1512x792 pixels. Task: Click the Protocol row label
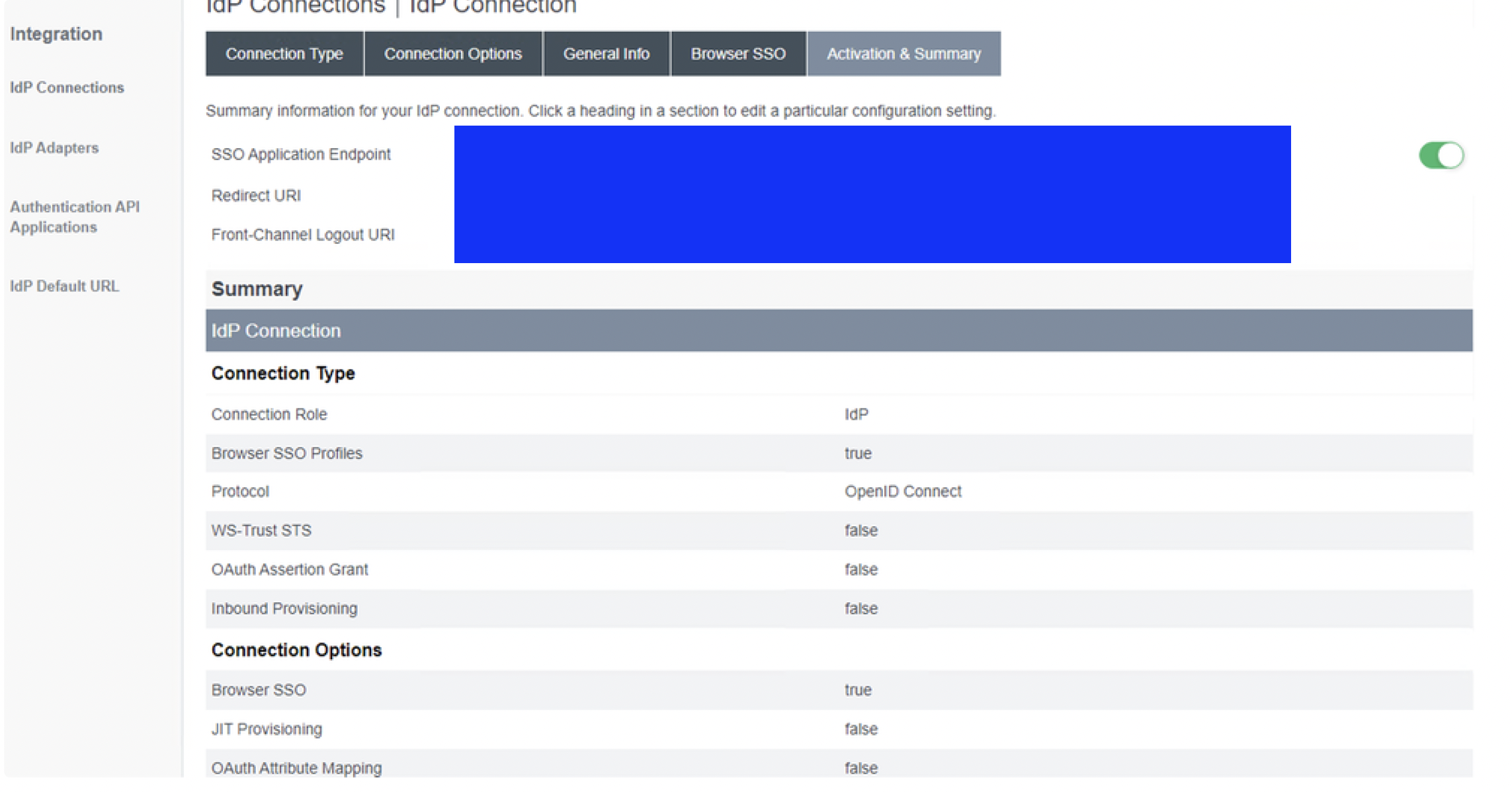point(240,492)
